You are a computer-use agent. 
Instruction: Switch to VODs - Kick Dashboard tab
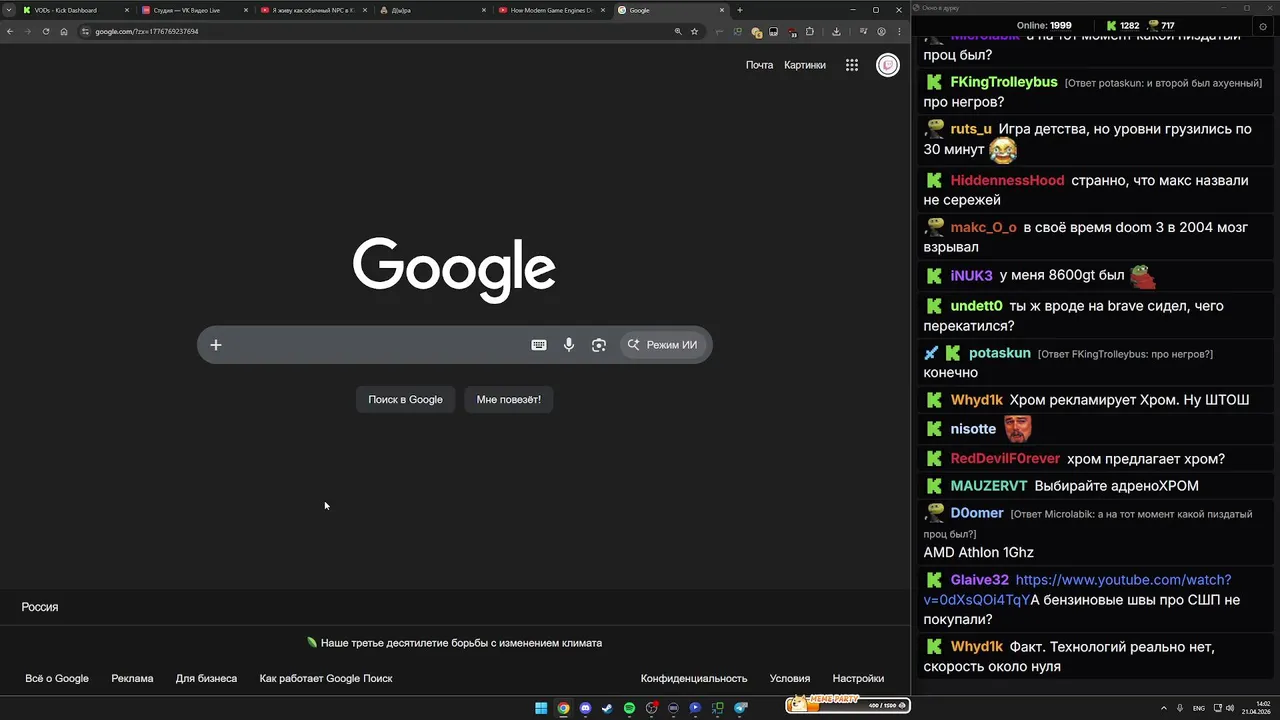(x=74, y=10)
